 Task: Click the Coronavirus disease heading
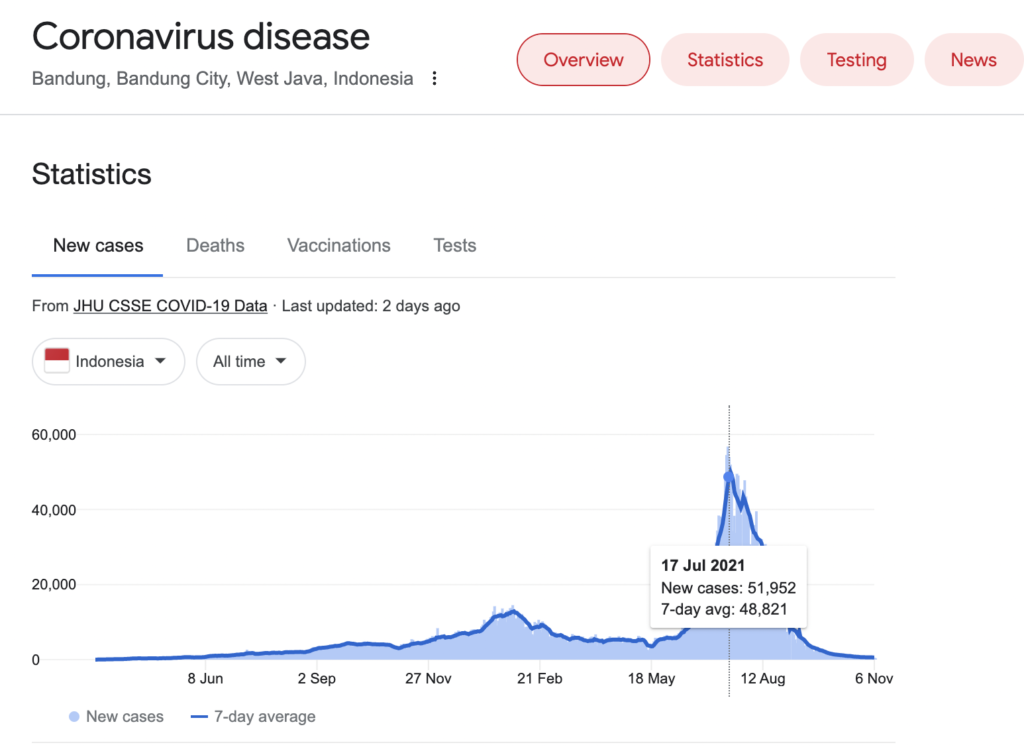click(201, 36)
